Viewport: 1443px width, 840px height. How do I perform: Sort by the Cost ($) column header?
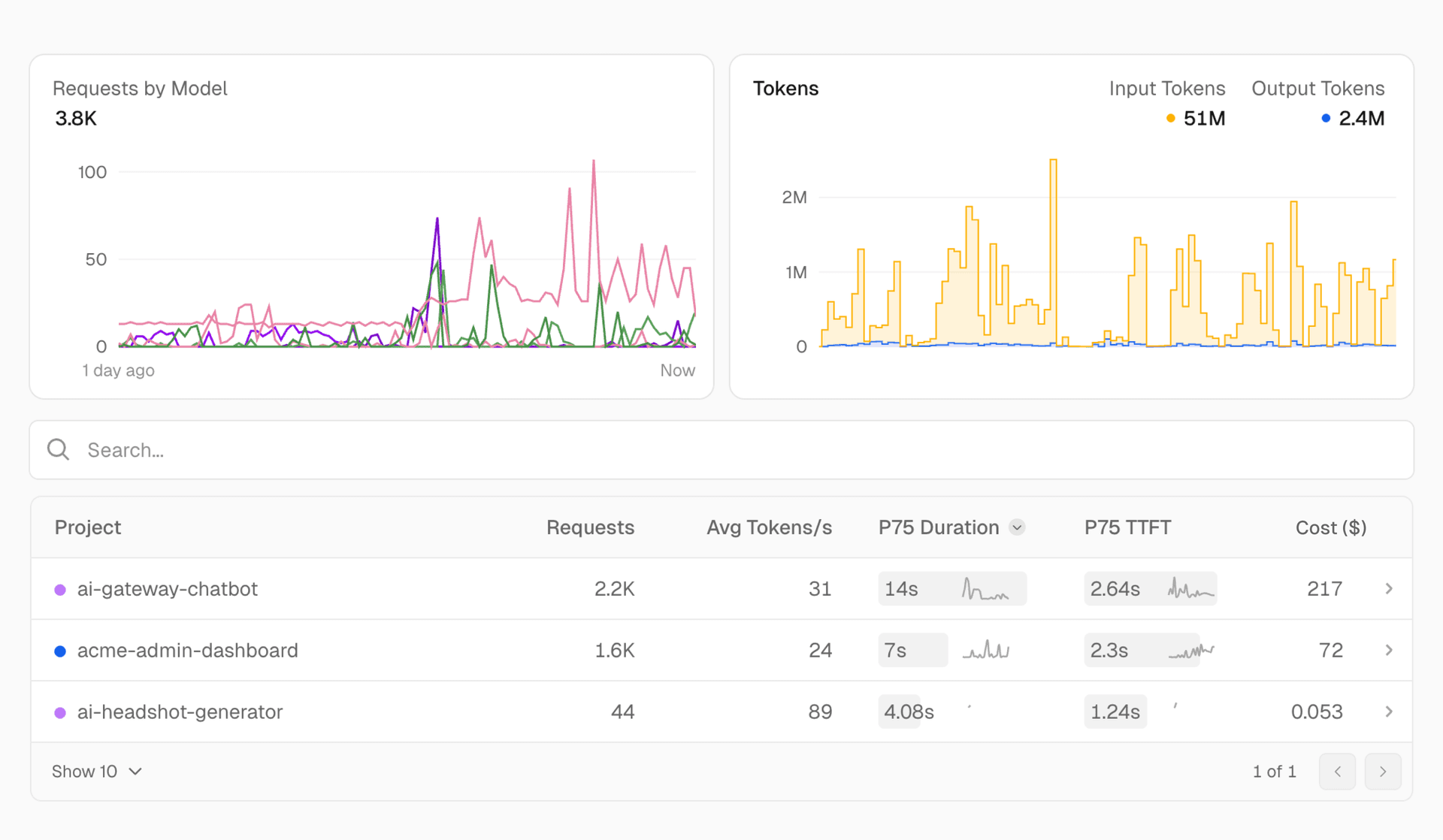pos(1330,527)
